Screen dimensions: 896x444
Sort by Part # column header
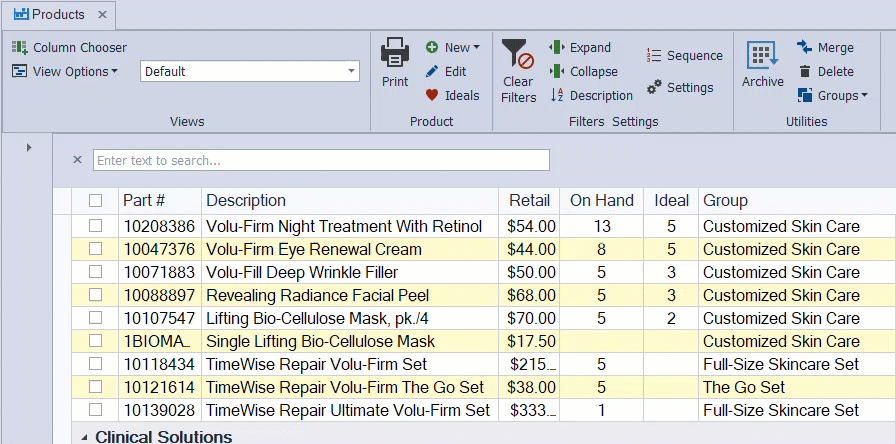(x=160, y=201)
